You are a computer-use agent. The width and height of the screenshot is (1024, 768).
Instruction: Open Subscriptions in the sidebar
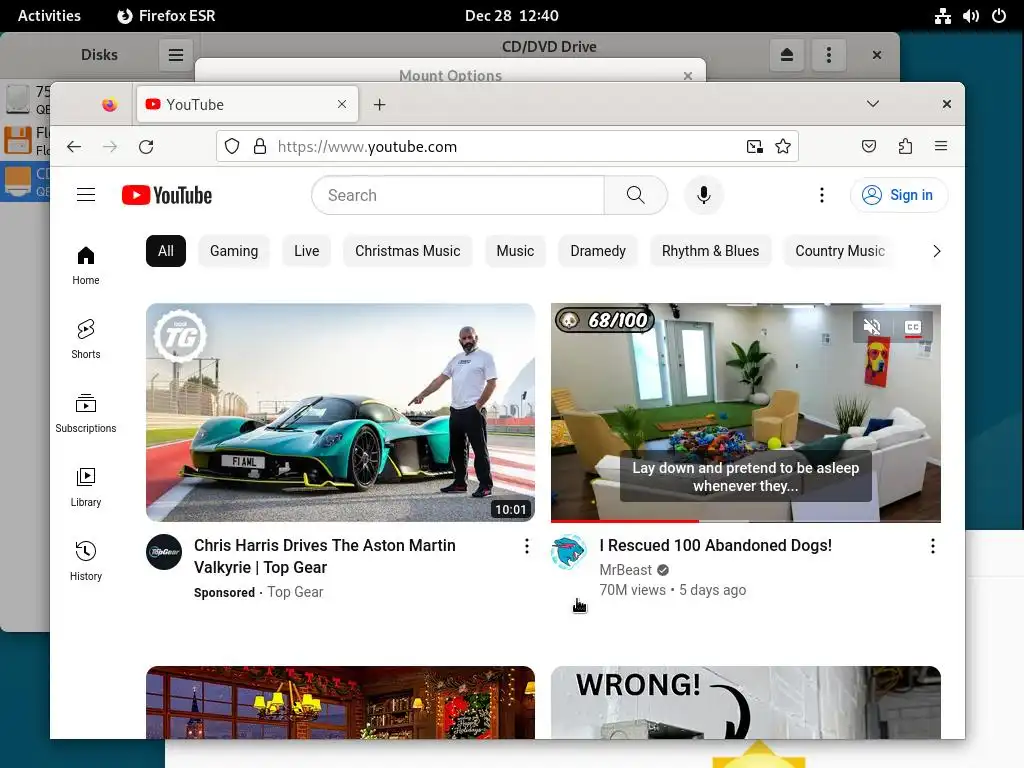[x=86, y=413]
